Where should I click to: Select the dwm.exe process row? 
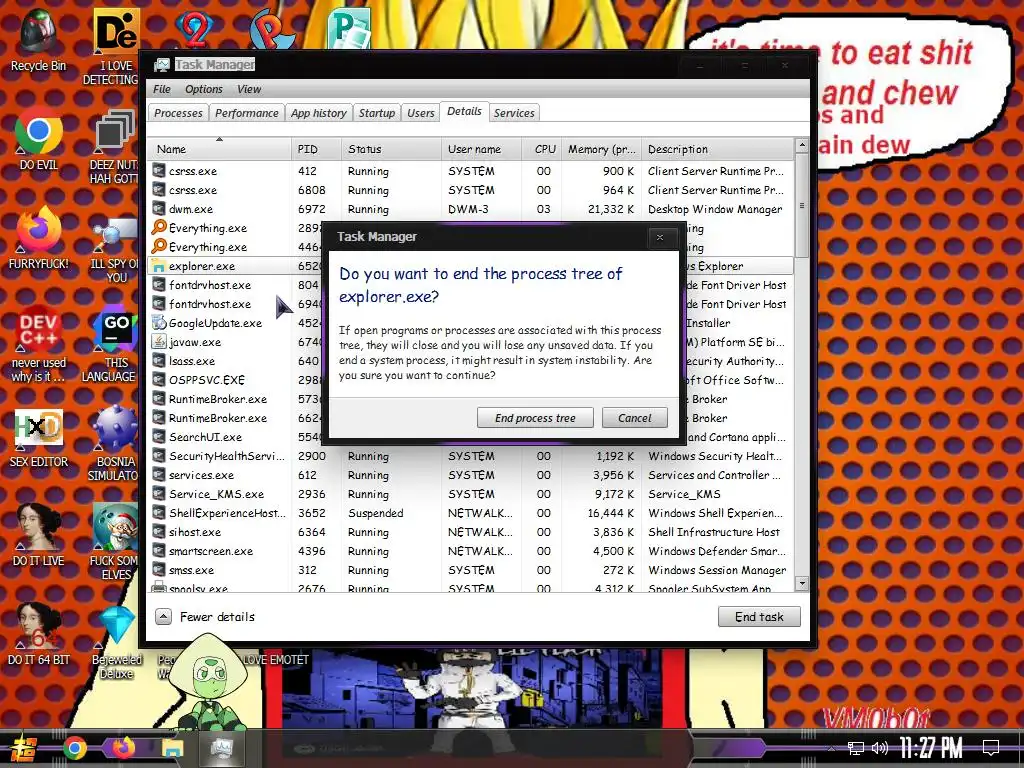[470, 209]
